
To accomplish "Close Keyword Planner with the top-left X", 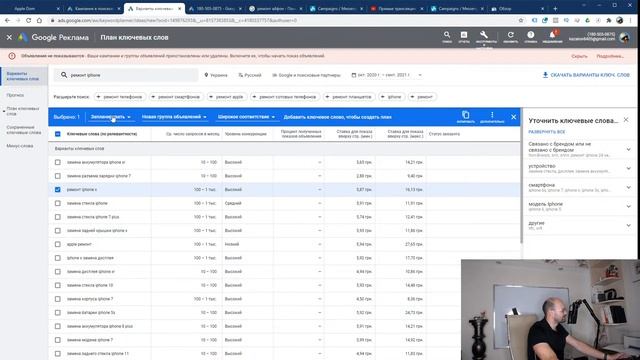I will [9, 37].
